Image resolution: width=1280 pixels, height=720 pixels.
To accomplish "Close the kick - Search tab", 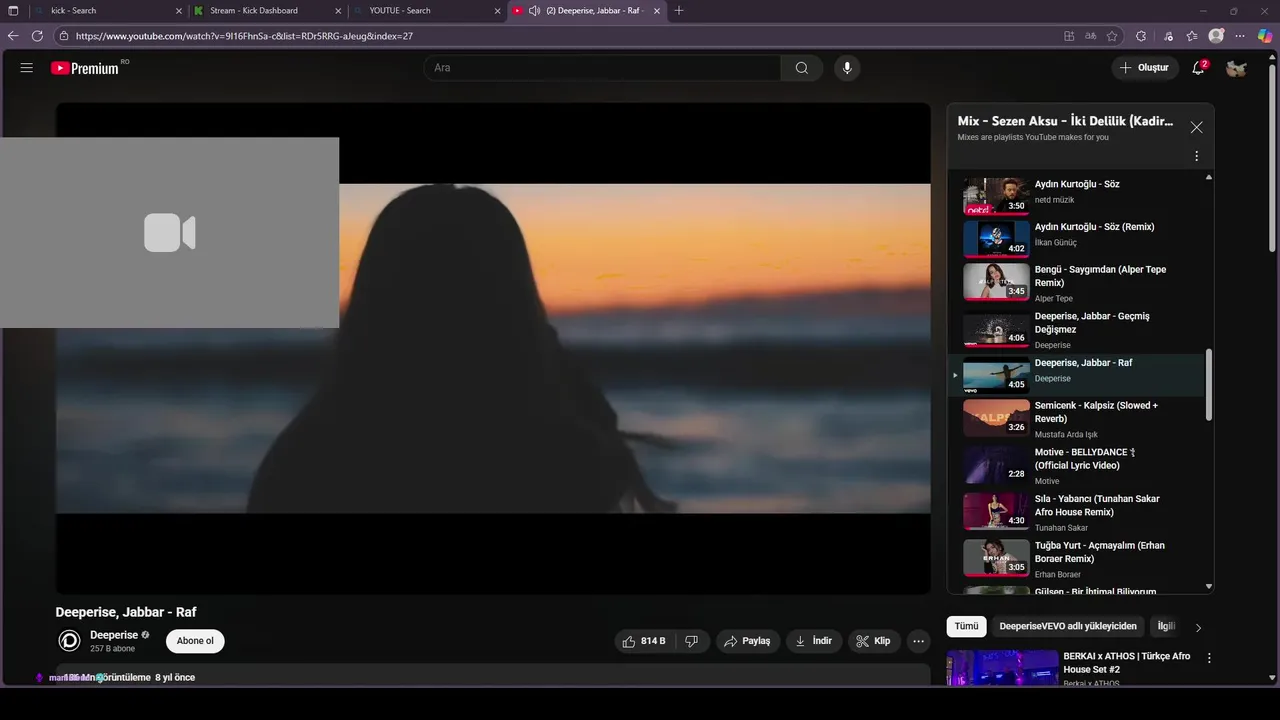I will click(179, 11).
